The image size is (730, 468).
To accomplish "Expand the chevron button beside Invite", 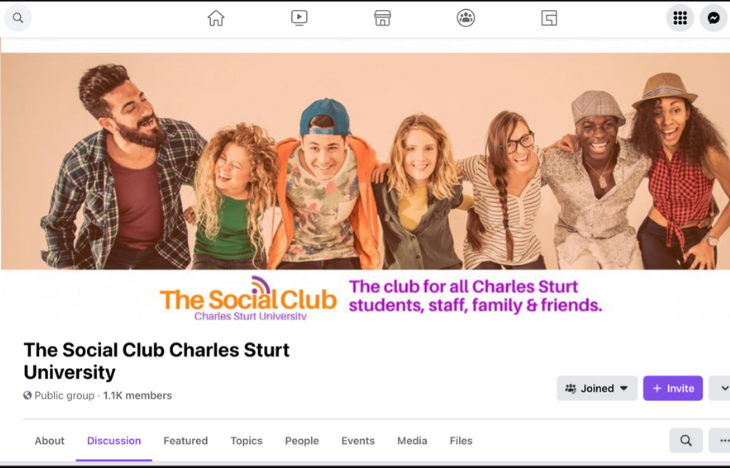I will (x=720, y=388).
